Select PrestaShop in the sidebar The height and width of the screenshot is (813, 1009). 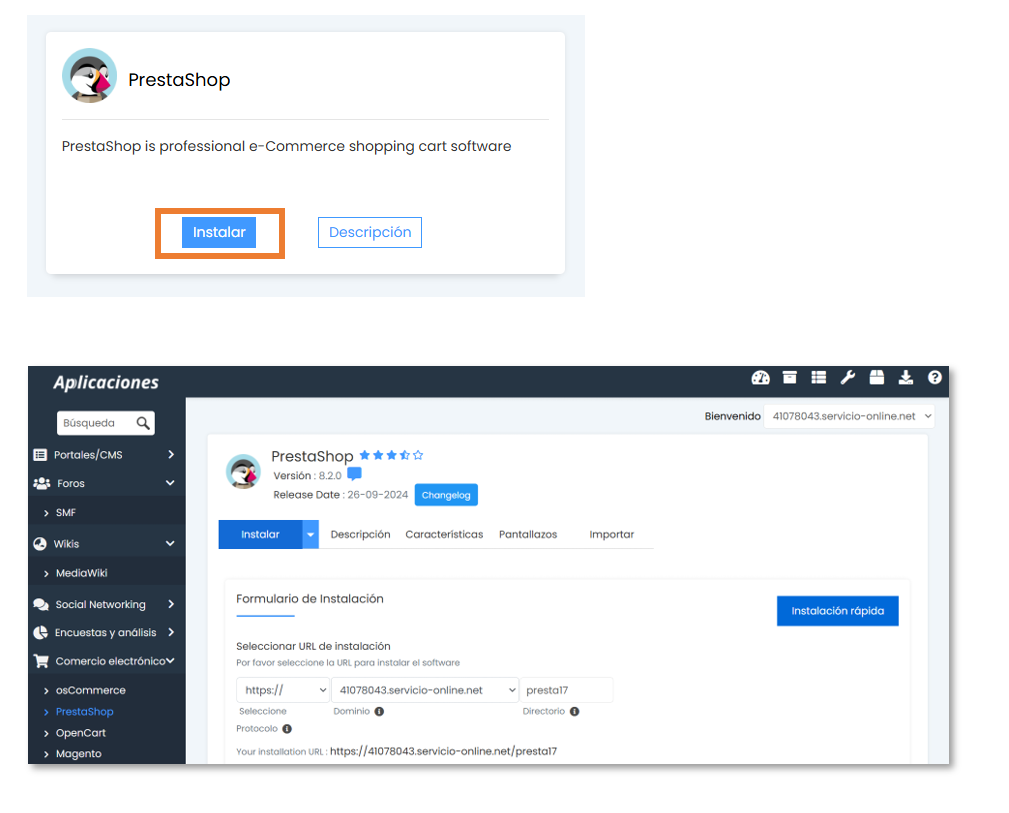point(84,711)
